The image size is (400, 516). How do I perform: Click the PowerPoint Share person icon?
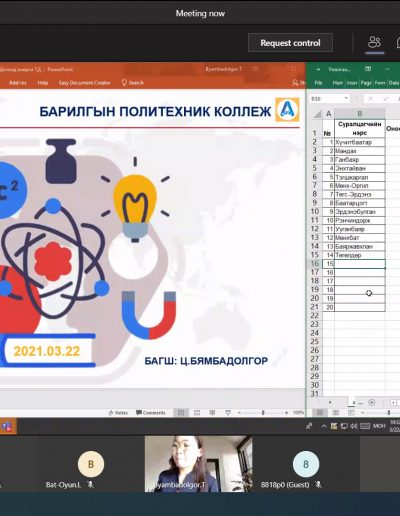point(295,82)
